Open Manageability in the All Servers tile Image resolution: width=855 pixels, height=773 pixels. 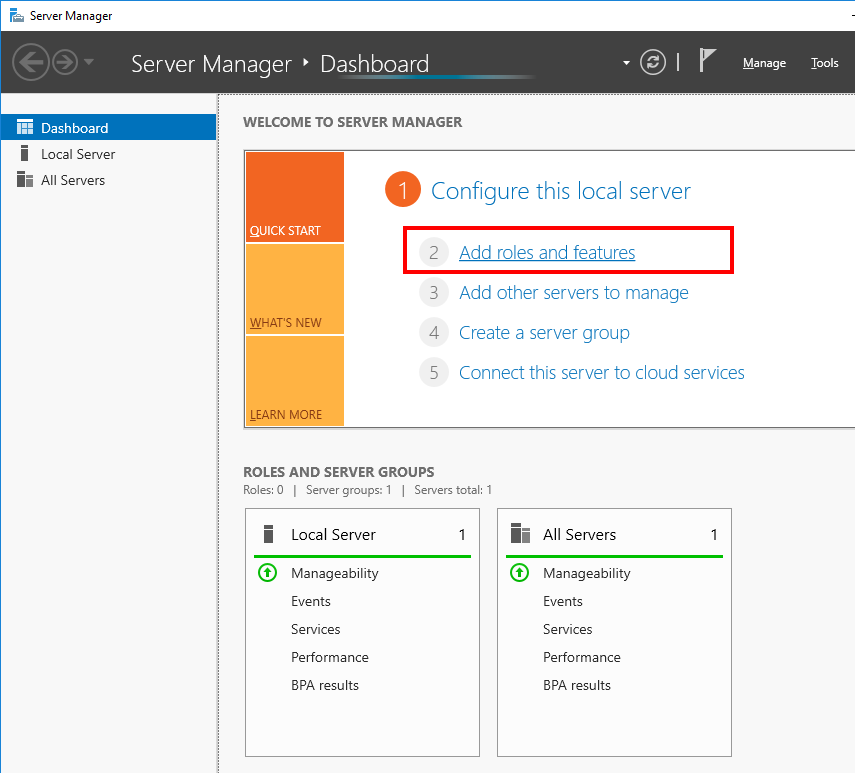586,573
